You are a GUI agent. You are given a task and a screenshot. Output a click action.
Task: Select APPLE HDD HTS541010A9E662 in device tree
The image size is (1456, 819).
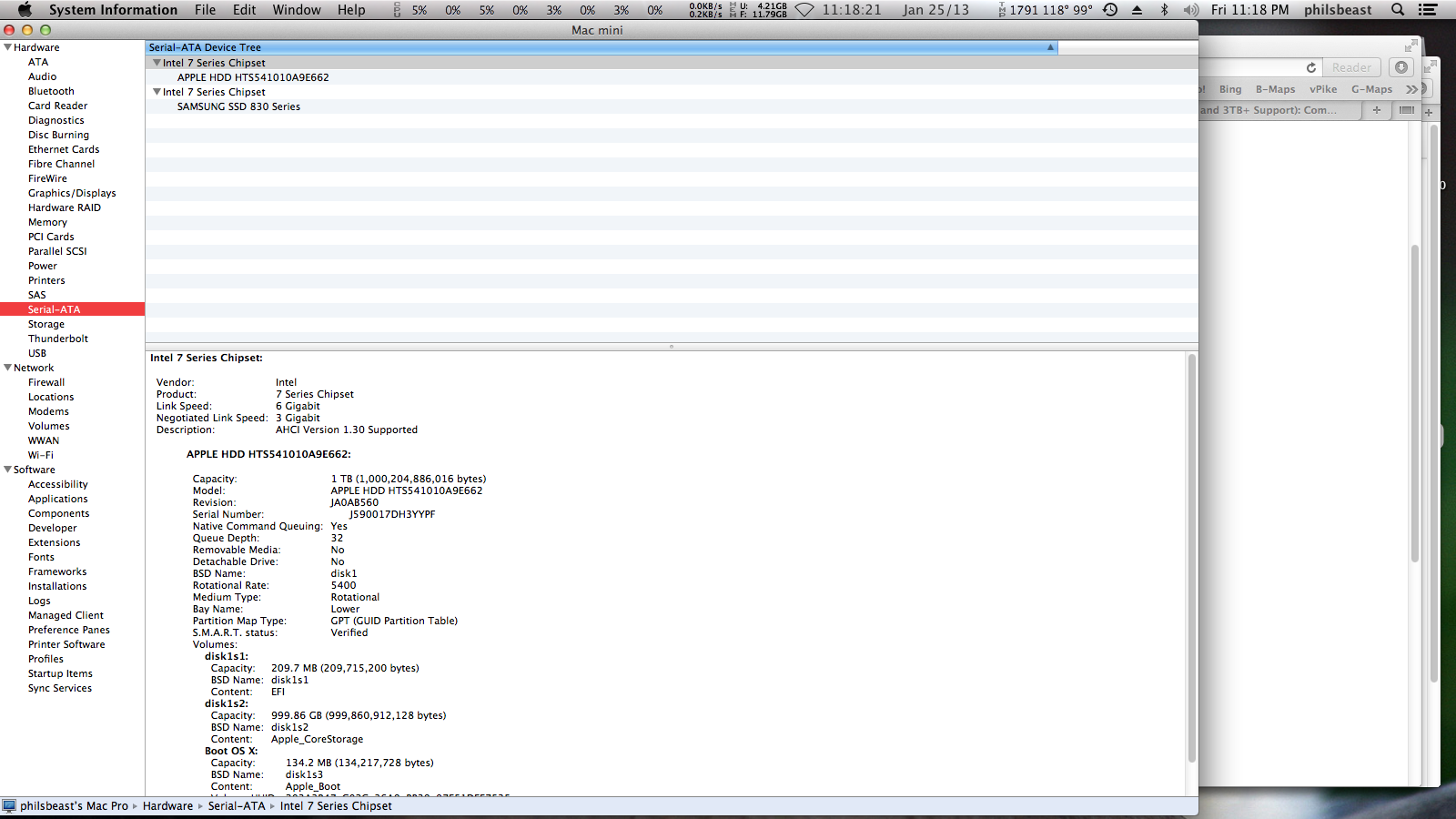point(253,77)
